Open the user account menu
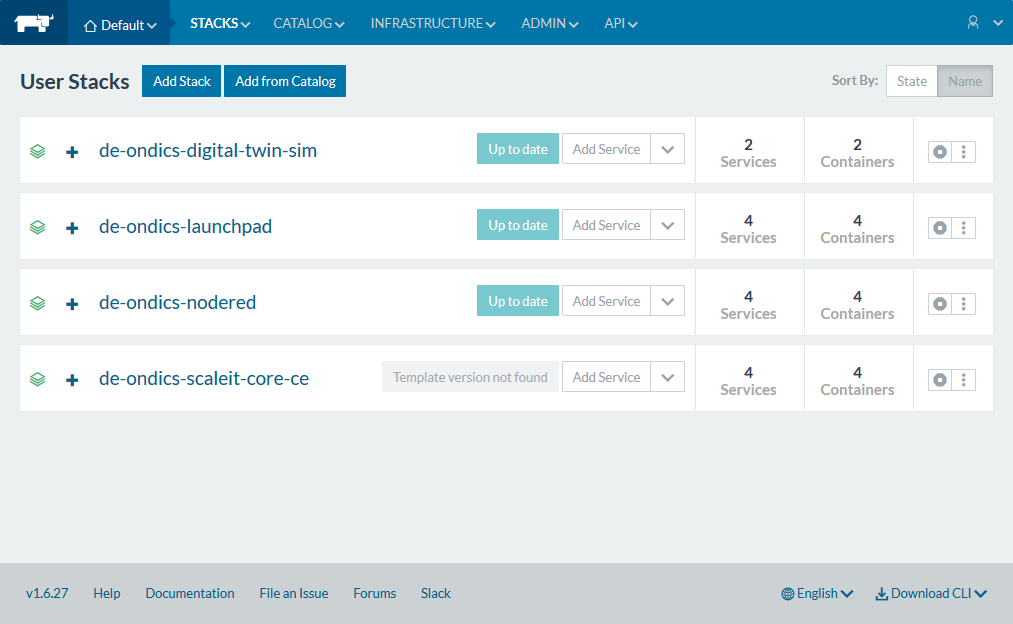1013x624 pixels. [973, 23]
